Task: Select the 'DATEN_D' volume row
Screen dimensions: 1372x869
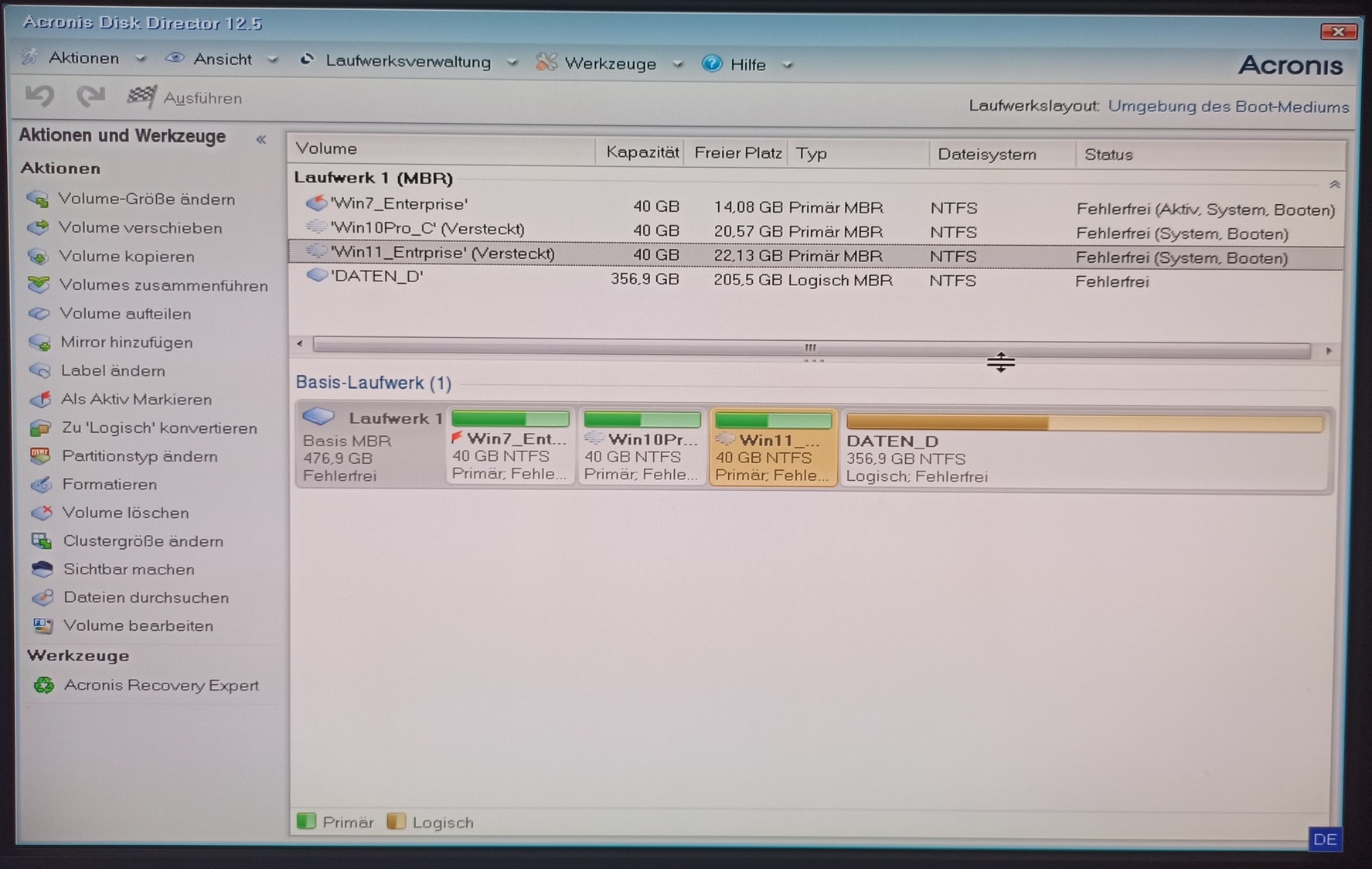Action: pyautogui.click(x=815, y=279)
